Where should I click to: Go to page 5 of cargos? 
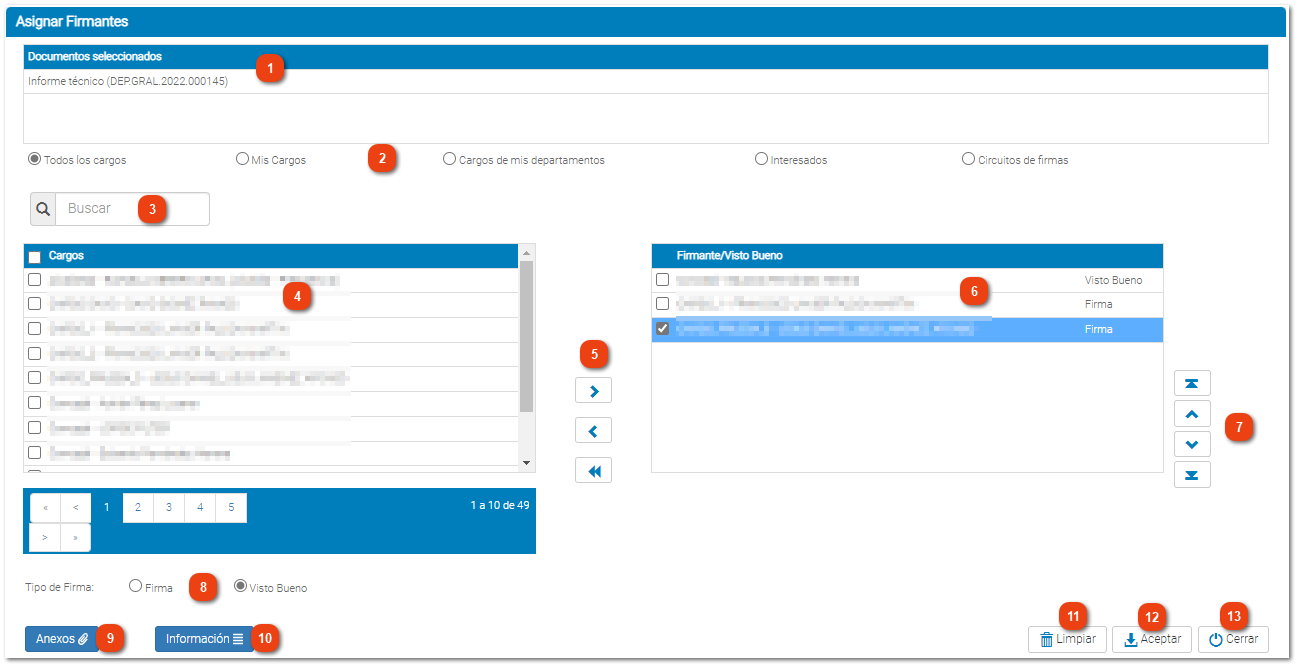[231, 508]
